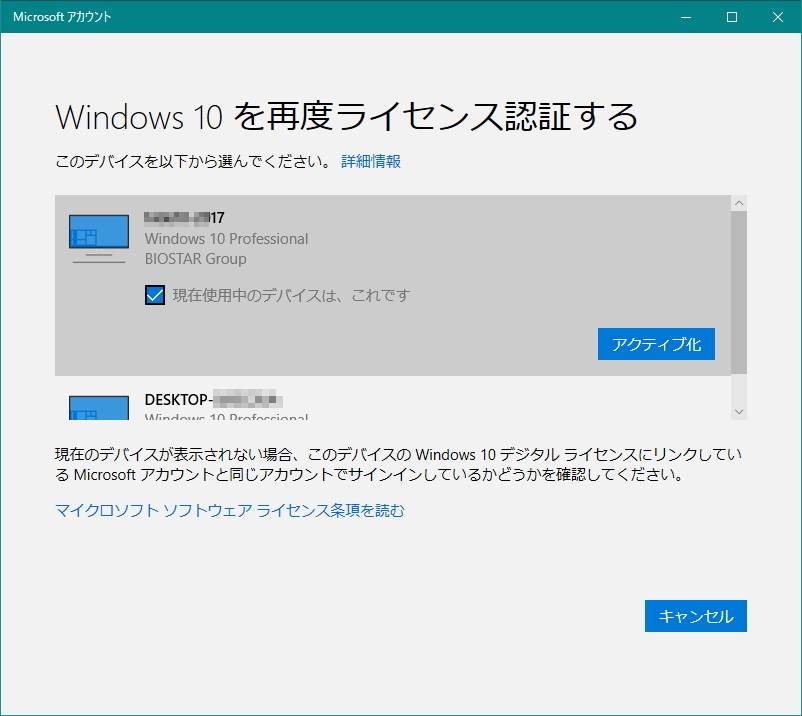Screen dimensions: 802x716
Task: Click the アクティブ化 button
Action: tap(656, 344)
